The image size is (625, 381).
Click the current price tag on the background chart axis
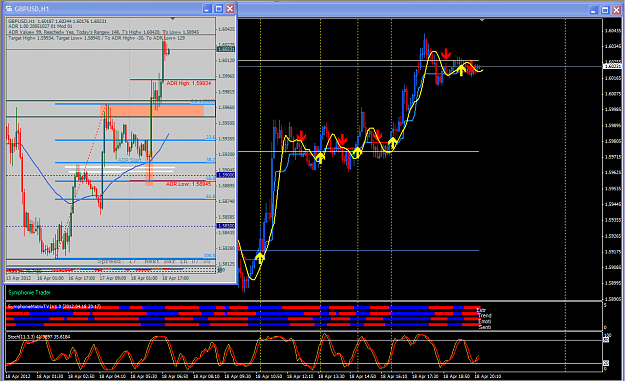(613, 66)
